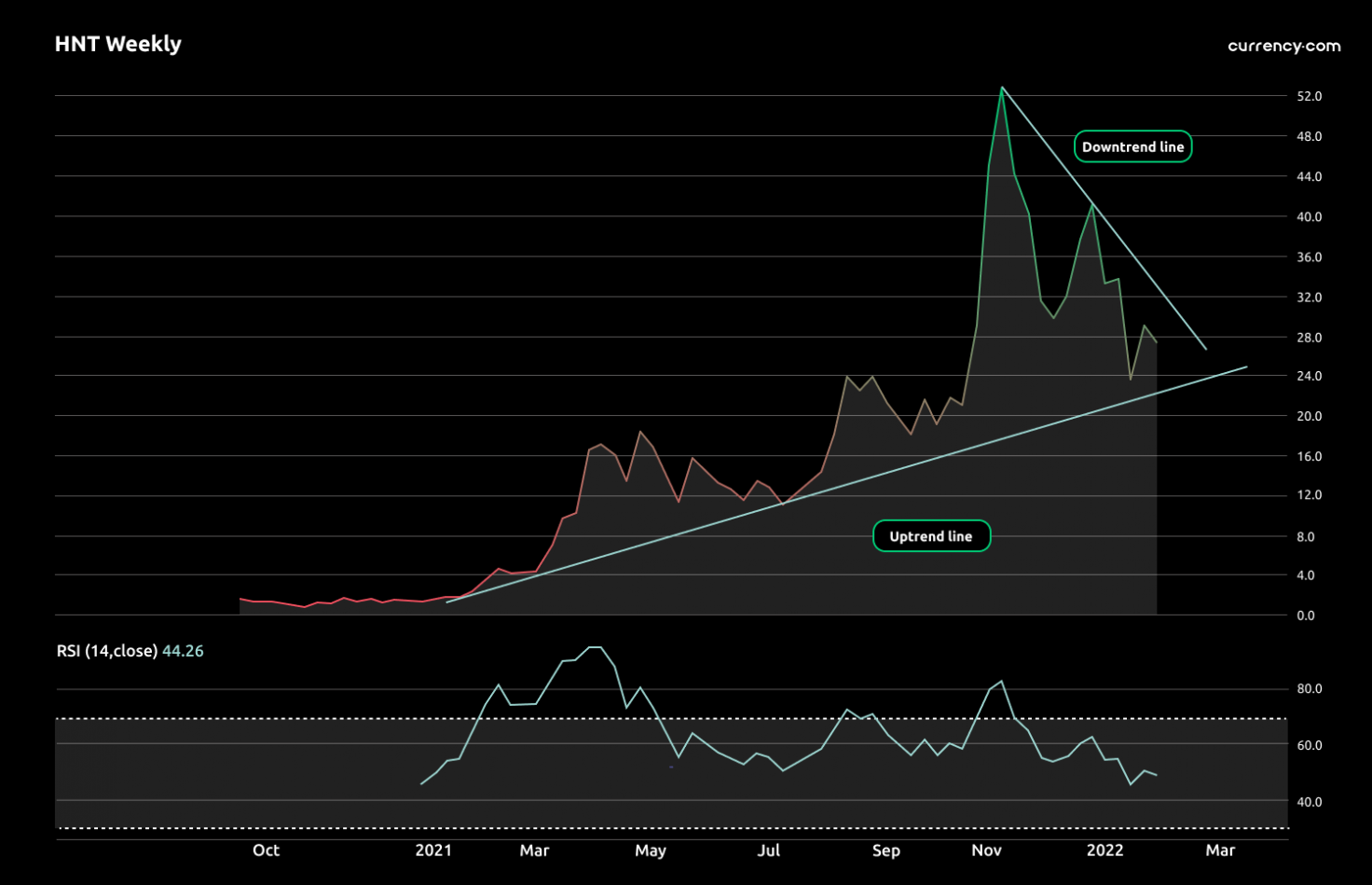Click the 'HNT Weekly' chart title
The height and width of the screenshot is (885, 1372).
pos(118,44)
